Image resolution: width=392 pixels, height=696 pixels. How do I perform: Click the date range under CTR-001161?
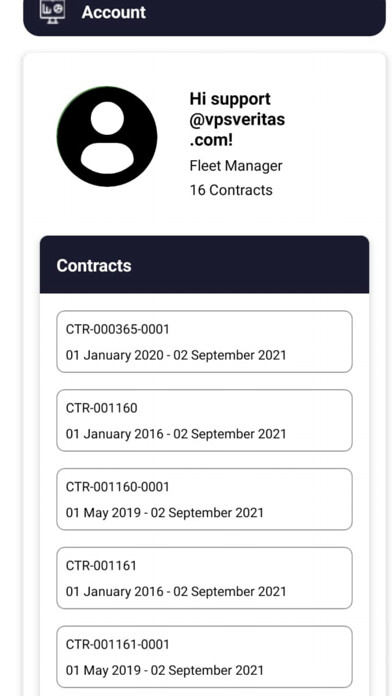coord(176,592)
